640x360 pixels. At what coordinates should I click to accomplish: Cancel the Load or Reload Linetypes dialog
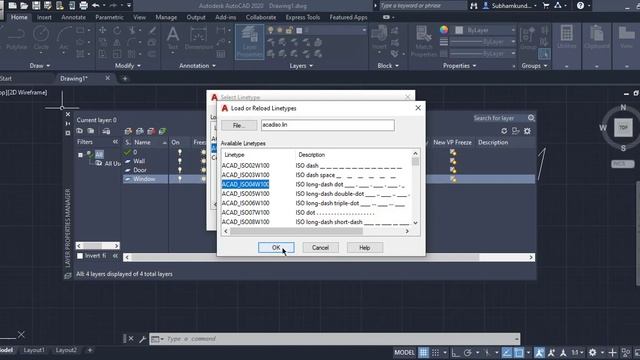[320, 247]
